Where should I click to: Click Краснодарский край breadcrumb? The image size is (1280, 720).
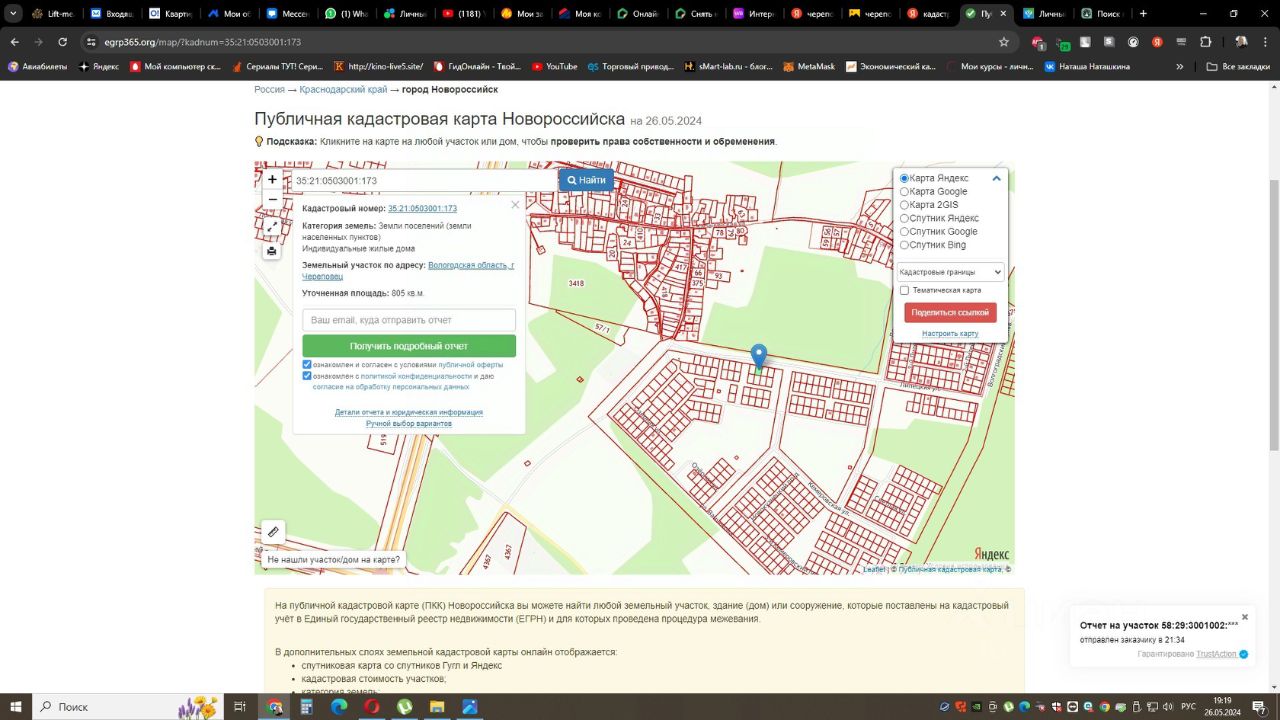pos(343,89)
